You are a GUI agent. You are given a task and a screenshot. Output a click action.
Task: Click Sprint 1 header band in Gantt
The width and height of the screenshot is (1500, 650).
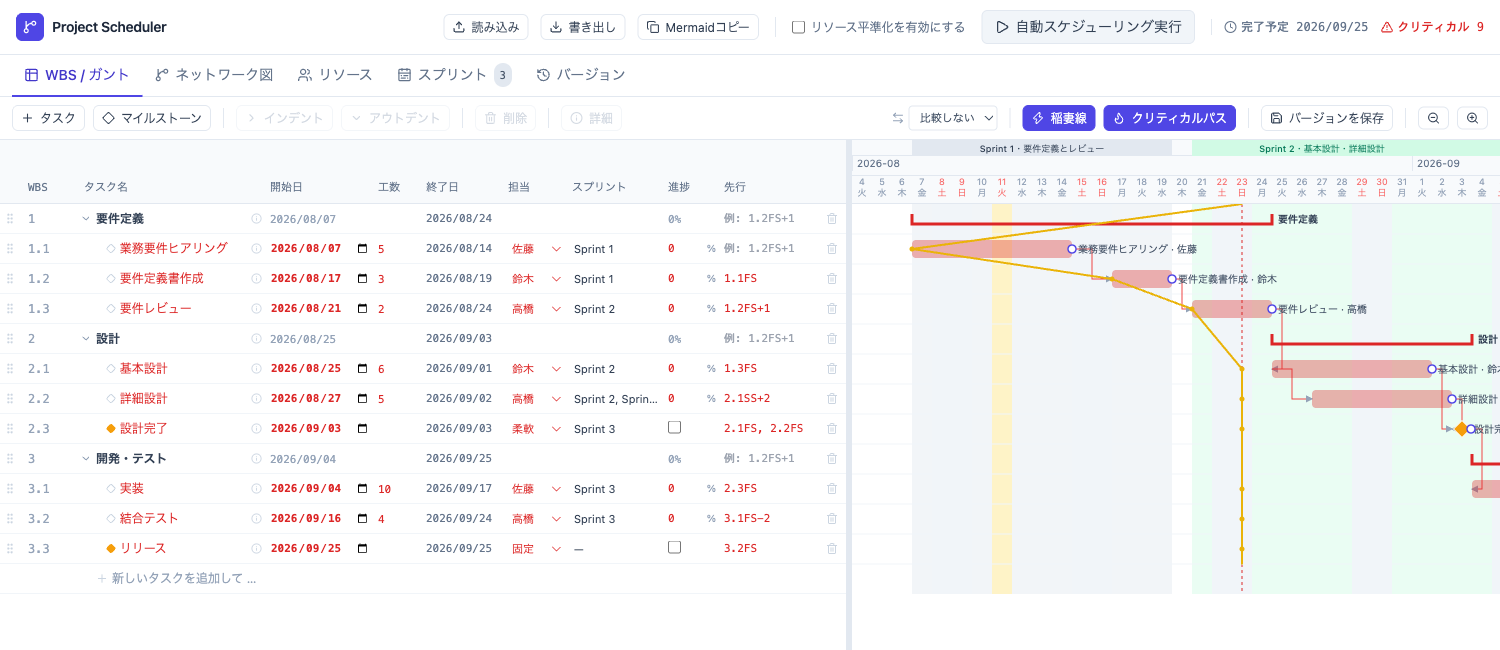click(1041, 148)
